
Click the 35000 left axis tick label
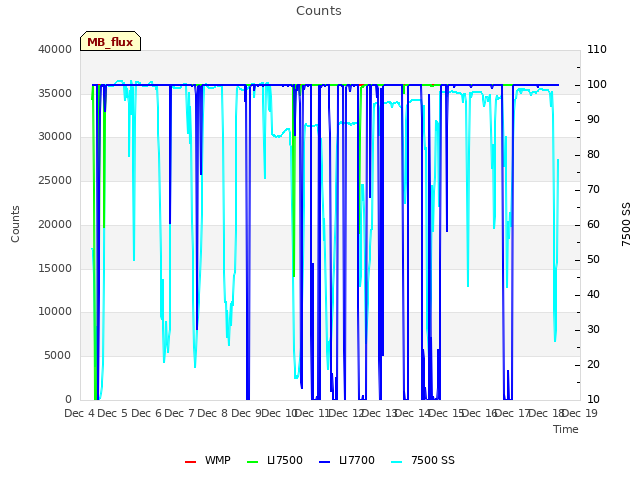[55, 93]
